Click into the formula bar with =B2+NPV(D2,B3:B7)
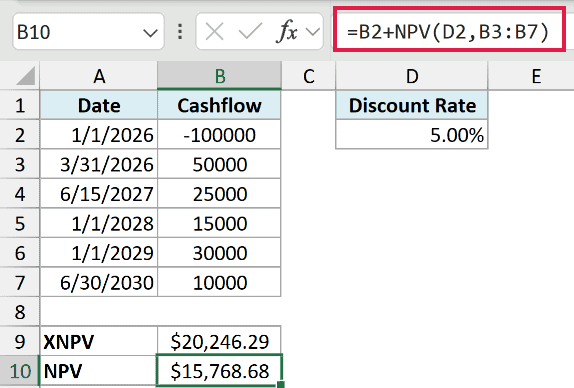This screenshot has height=388, width=574. tap(449, 29)
